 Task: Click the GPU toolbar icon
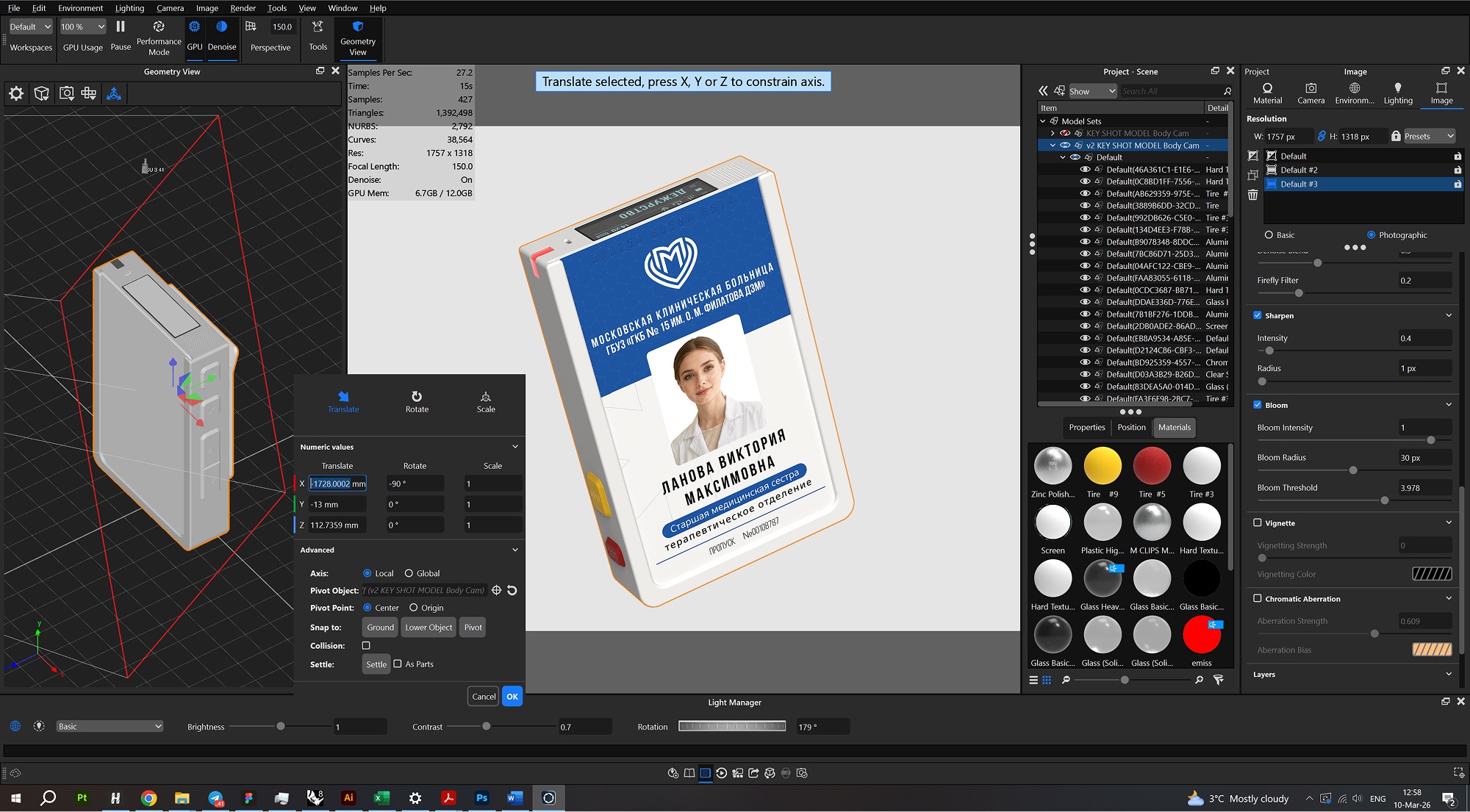(x=194, y=26)
